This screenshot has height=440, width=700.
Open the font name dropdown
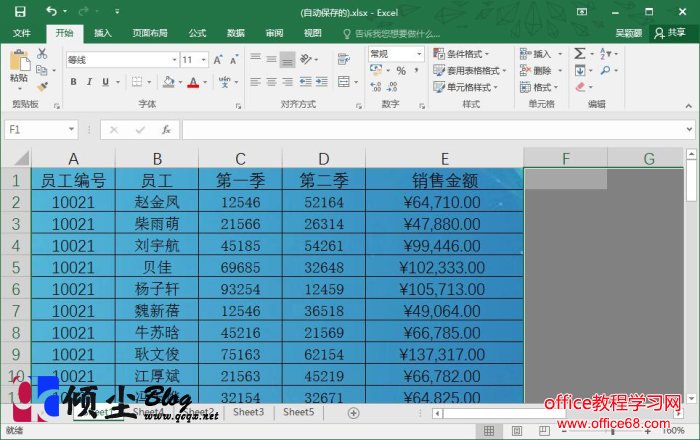(x=174, y=60)
